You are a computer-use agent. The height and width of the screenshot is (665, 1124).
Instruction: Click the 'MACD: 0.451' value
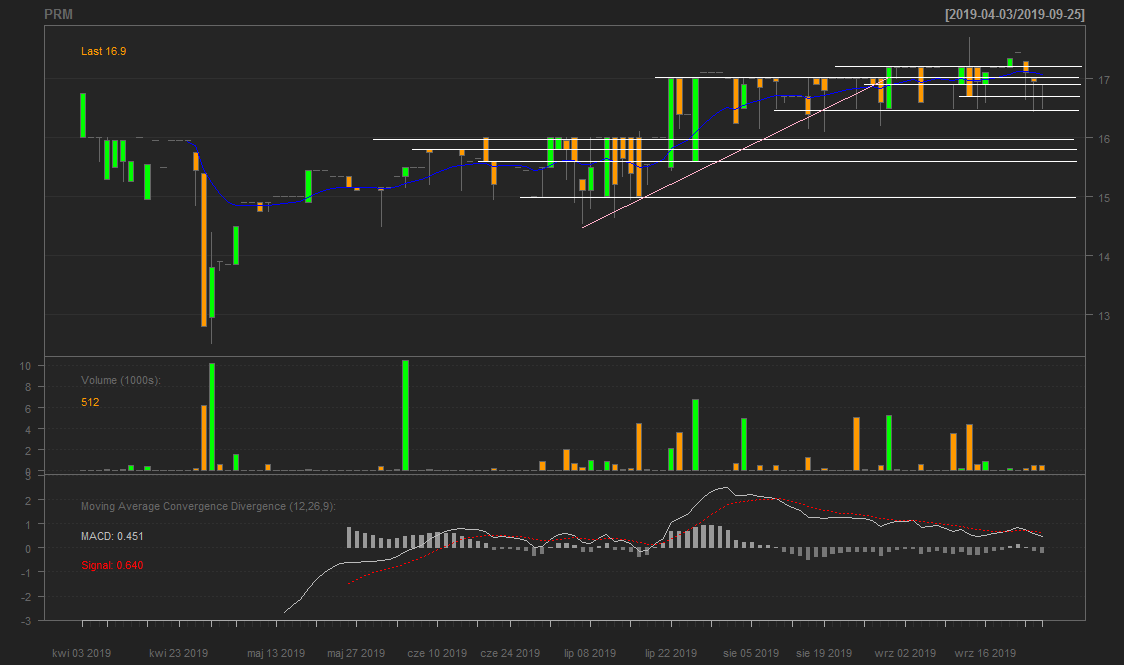[112, 537]
